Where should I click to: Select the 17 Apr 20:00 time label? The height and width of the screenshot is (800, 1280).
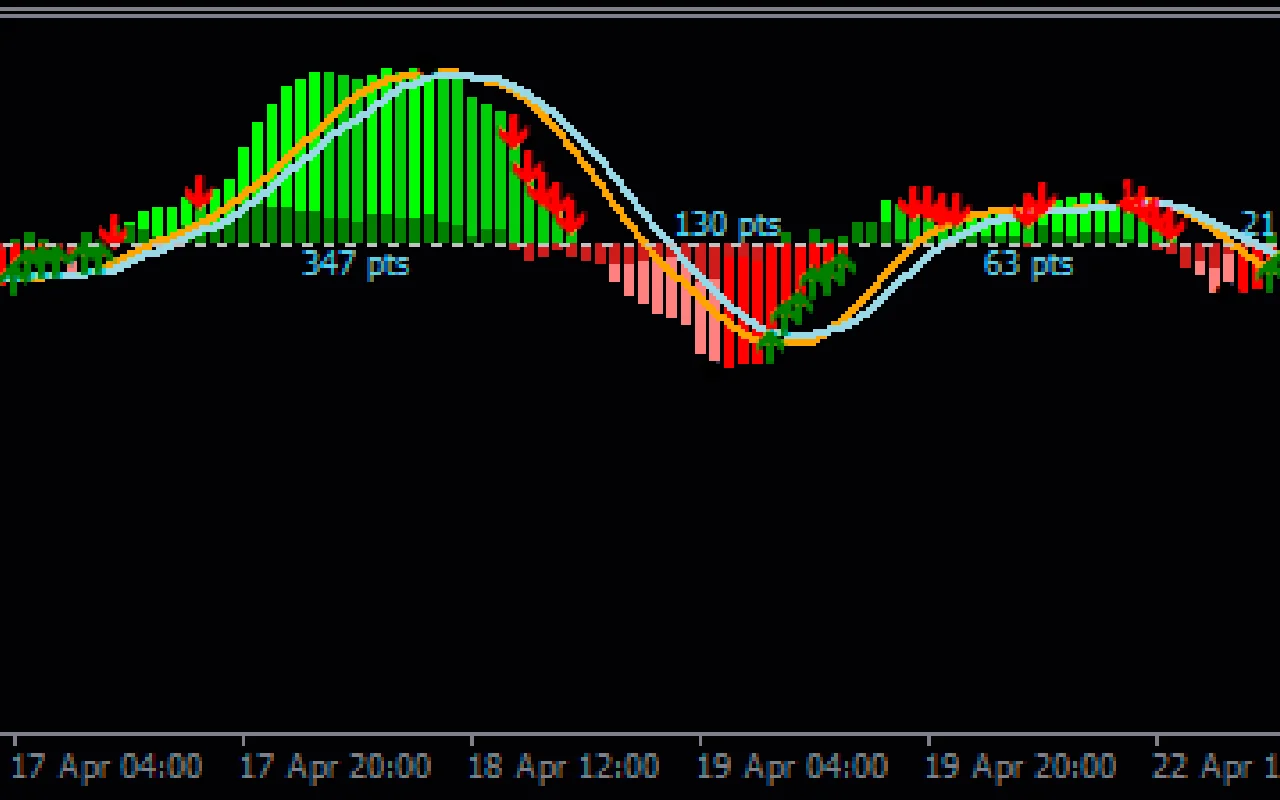tap(336, 767)
